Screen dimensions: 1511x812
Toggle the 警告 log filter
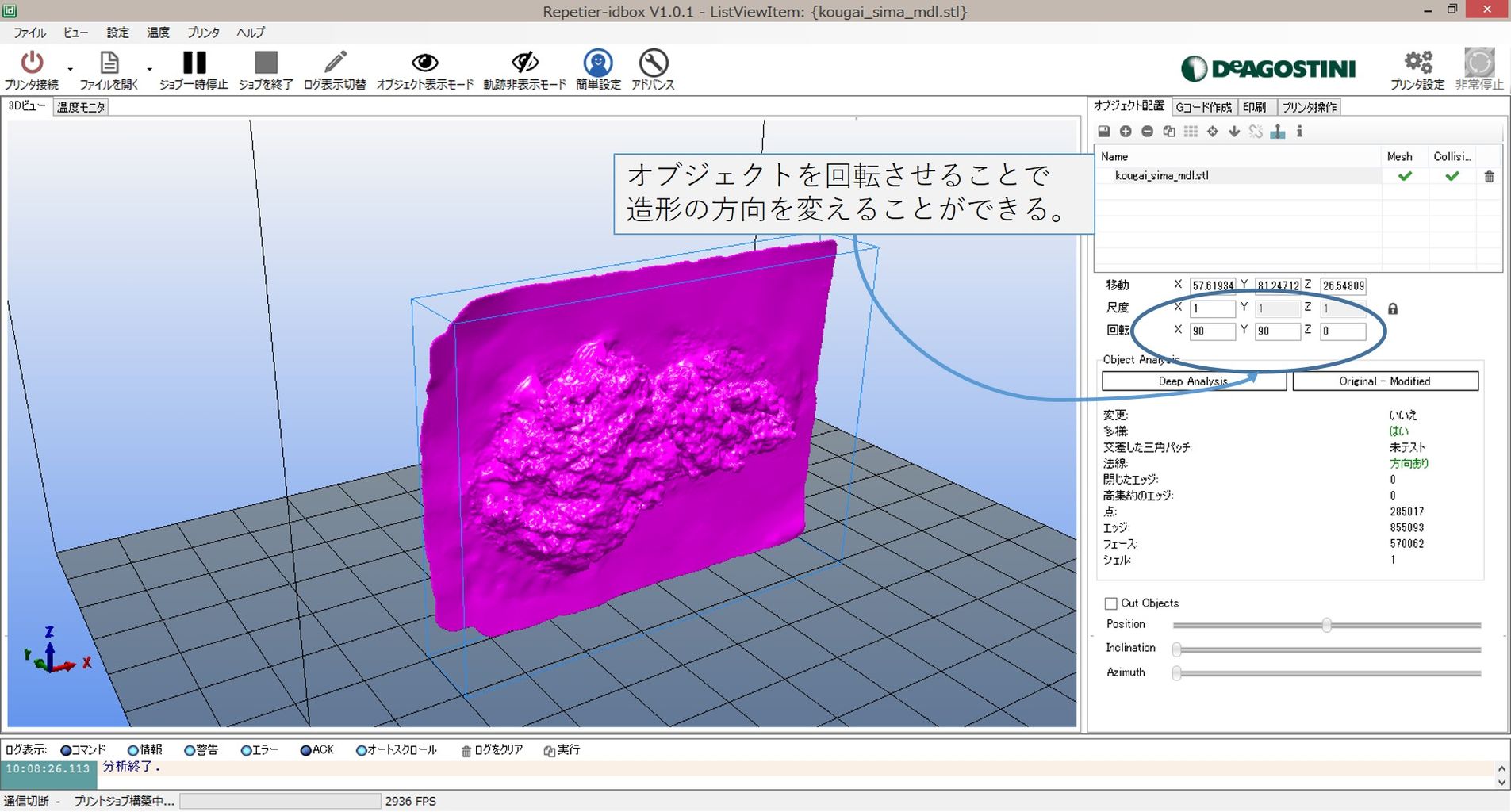click(x=201, y=750)
